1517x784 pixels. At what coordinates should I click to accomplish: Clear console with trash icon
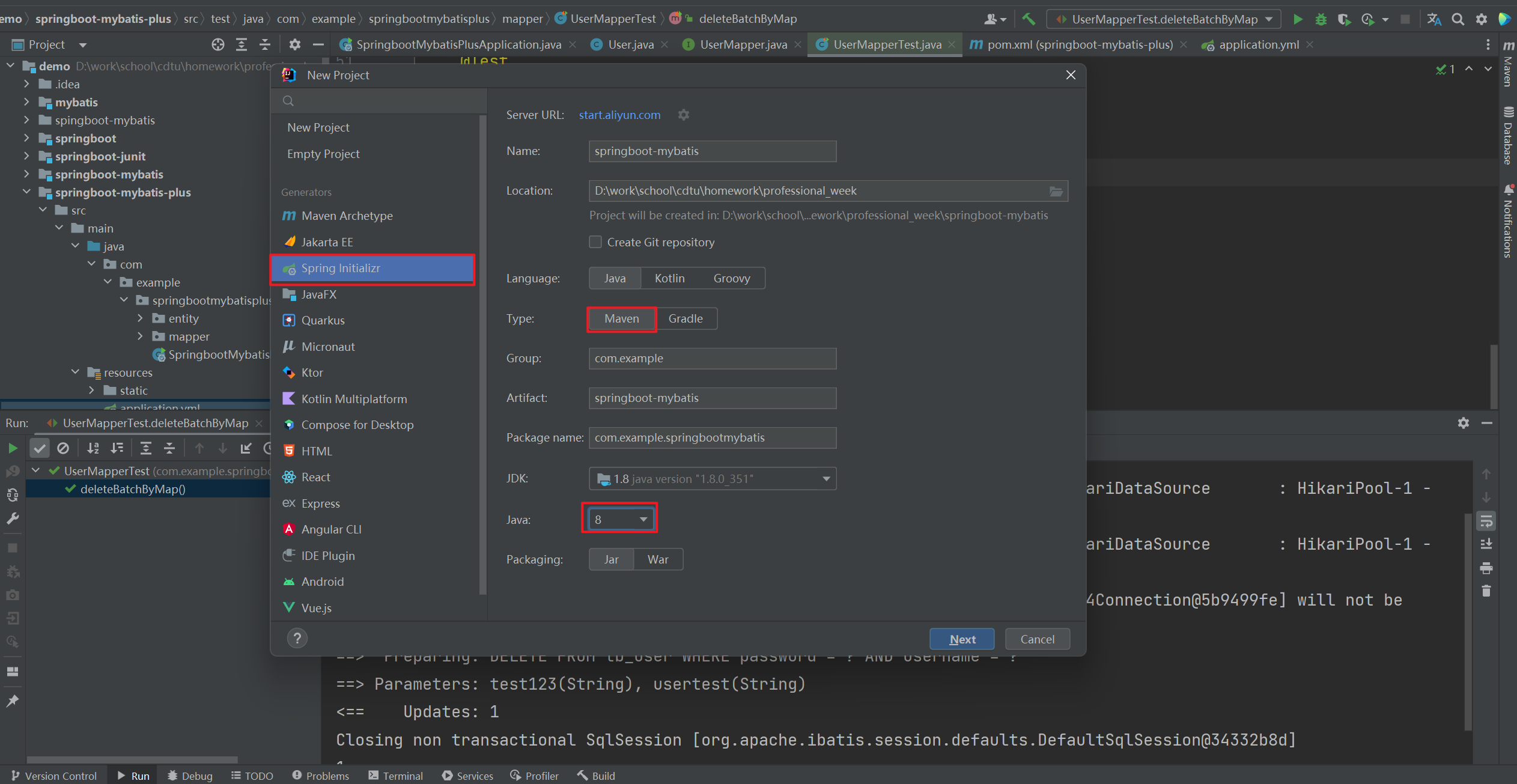[x=1486, y=591]
